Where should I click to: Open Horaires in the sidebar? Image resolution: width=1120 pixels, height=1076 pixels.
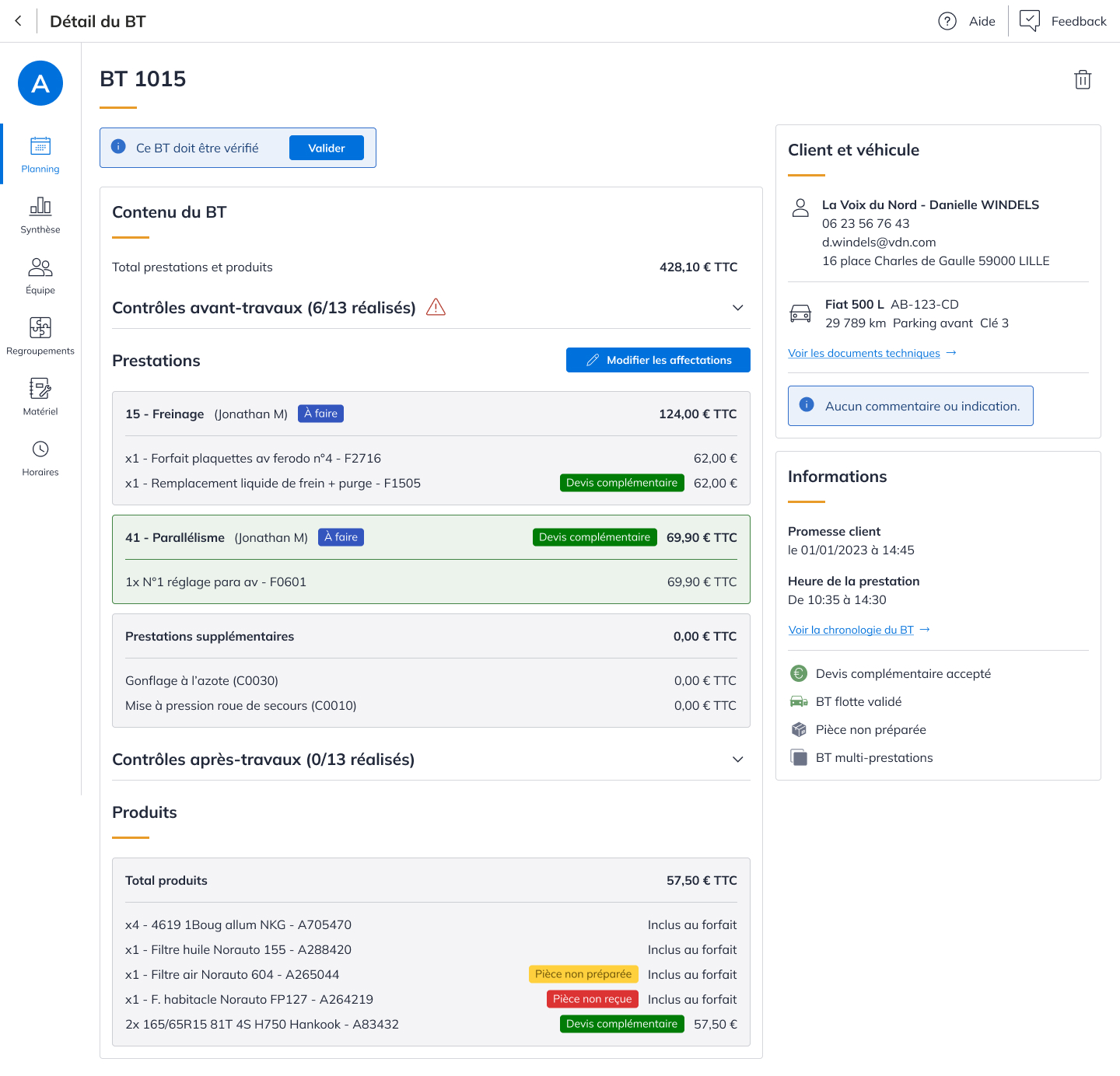pos(40,457)
